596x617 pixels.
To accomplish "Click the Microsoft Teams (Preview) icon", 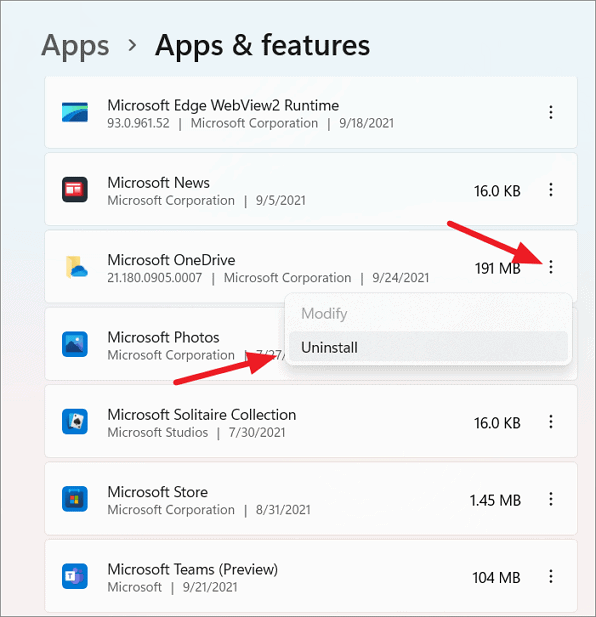I will point(75,576).
